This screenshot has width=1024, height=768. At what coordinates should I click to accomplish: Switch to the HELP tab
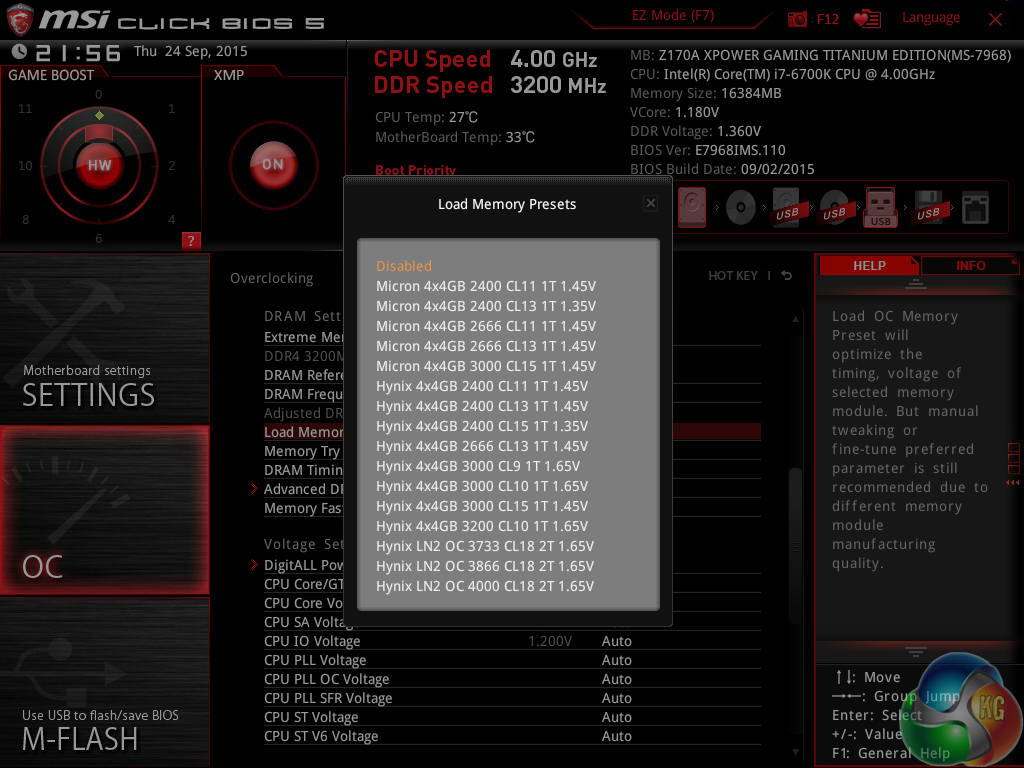tap(869, 266)
